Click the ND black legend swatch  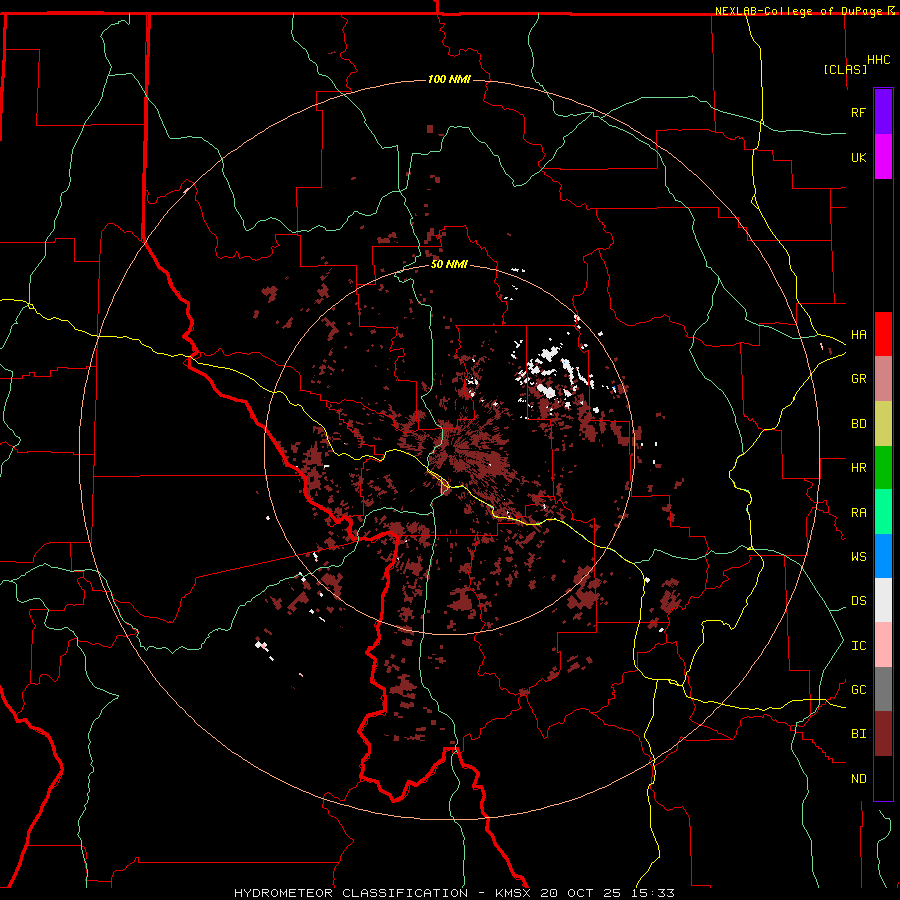pyautogui.click(x=883, y=778)
